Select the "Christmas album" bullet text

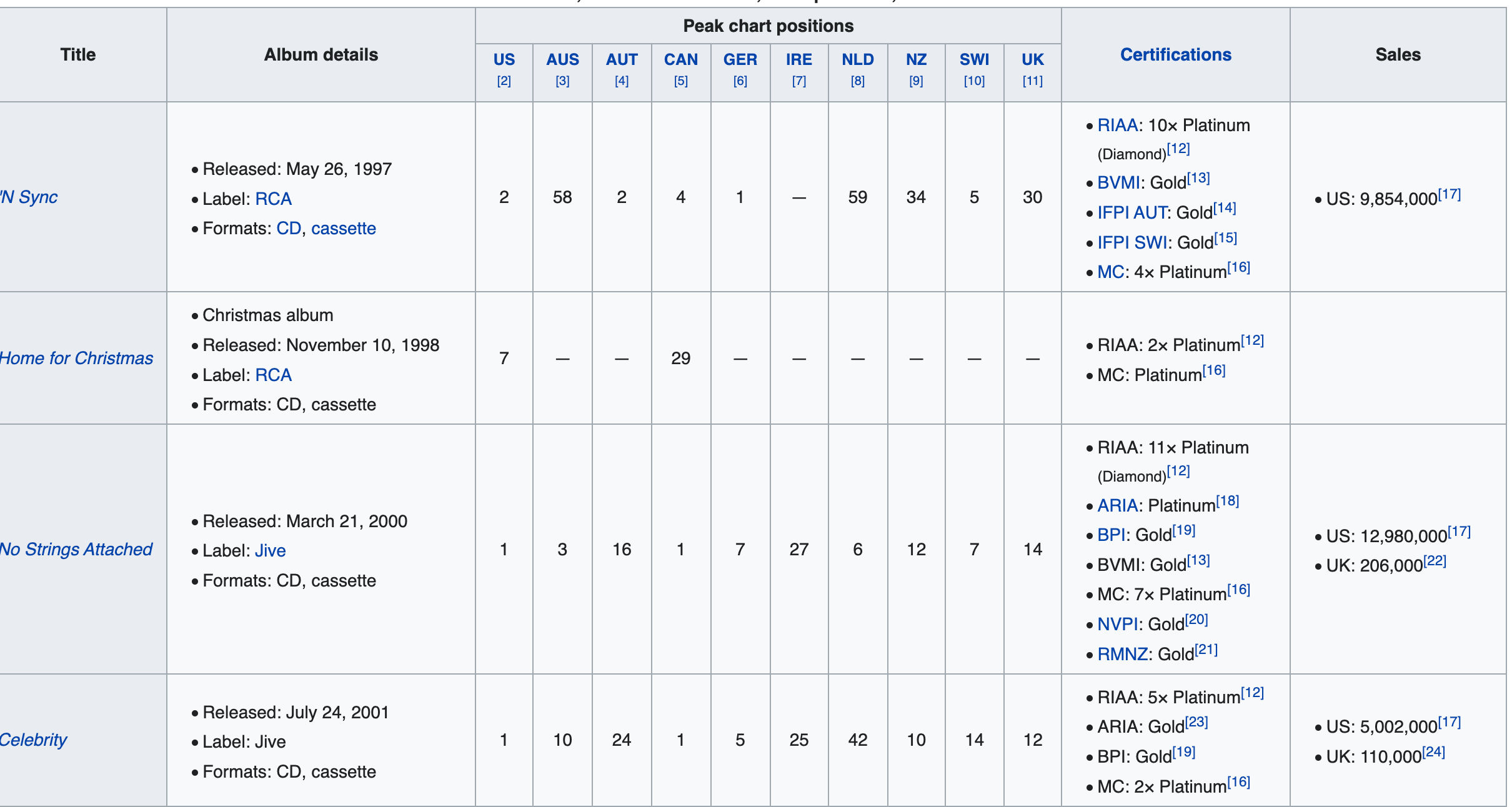tap(268, 315)
